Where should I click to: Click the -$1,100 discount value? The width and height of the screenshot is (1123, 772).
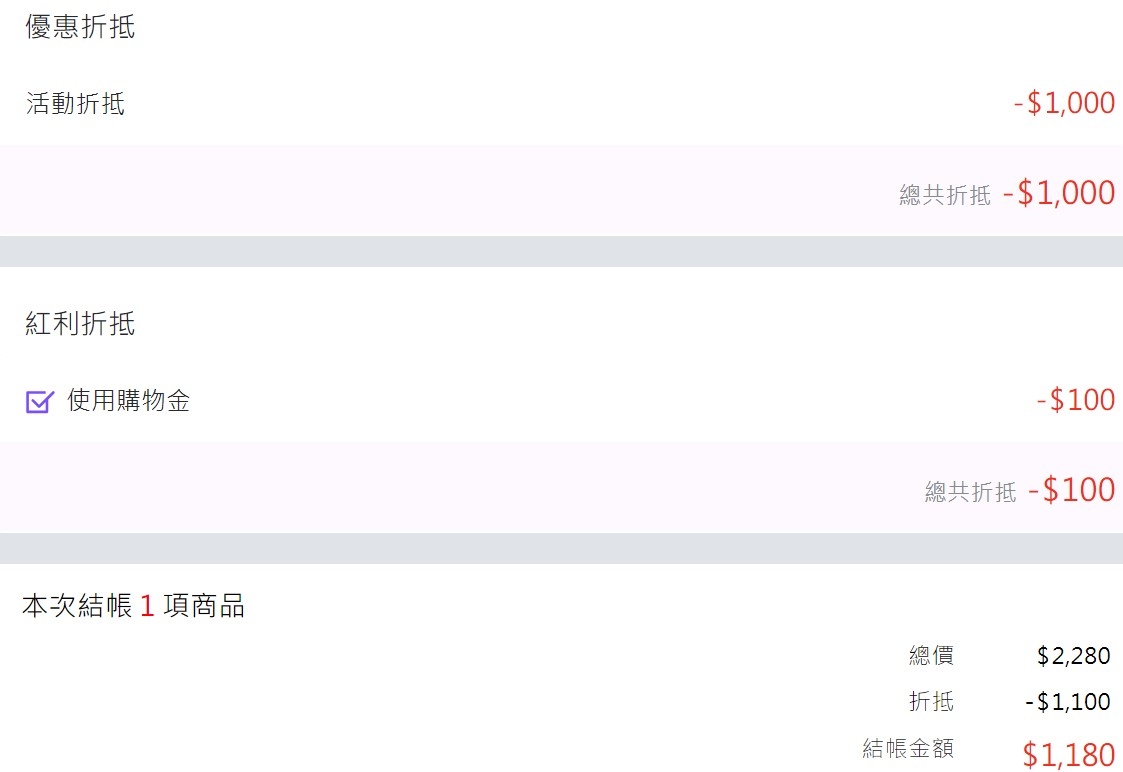coord(1068,702)
